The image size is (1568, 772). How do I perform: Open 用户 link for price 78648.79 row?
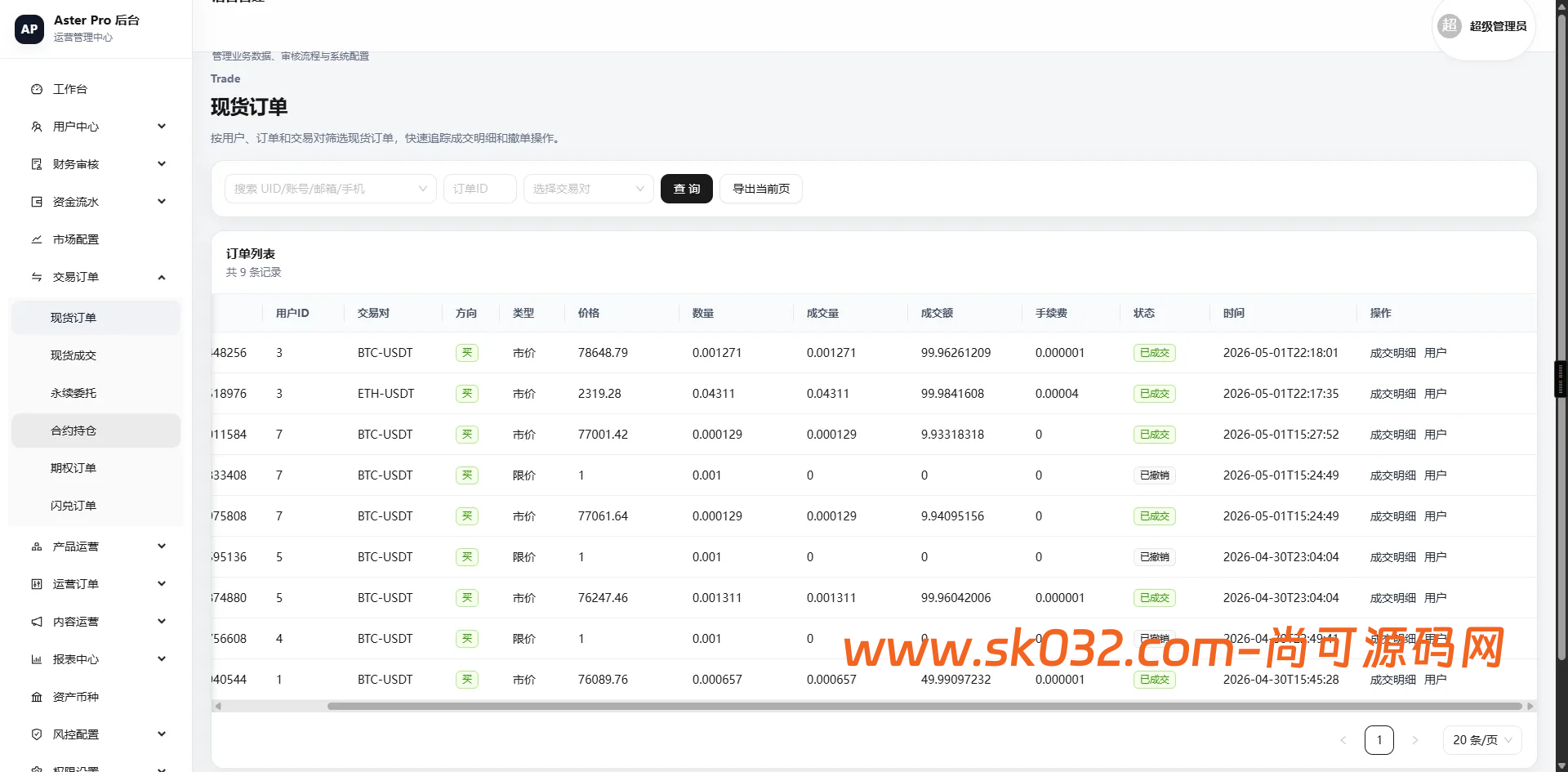pyautogui.click(x=1435, y=353)
